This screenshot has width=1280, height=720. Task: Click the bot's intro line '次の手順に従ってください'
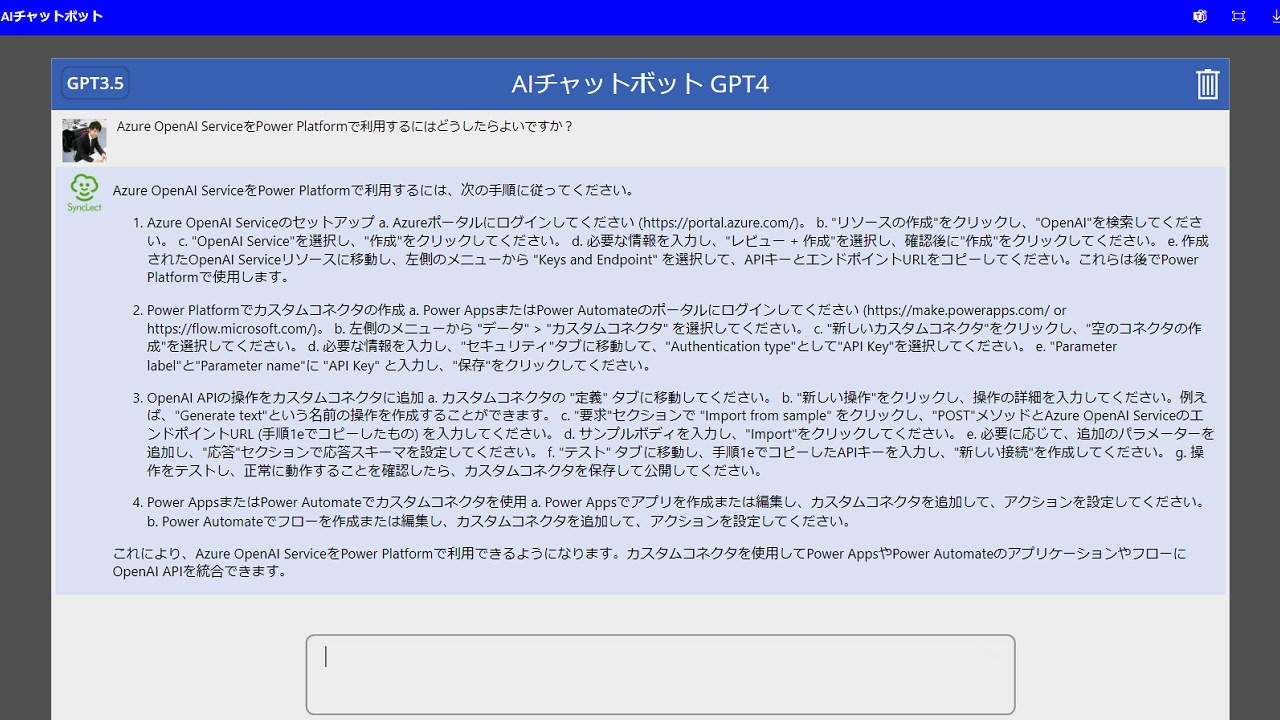pyautogui.click(x=547, y=190)
